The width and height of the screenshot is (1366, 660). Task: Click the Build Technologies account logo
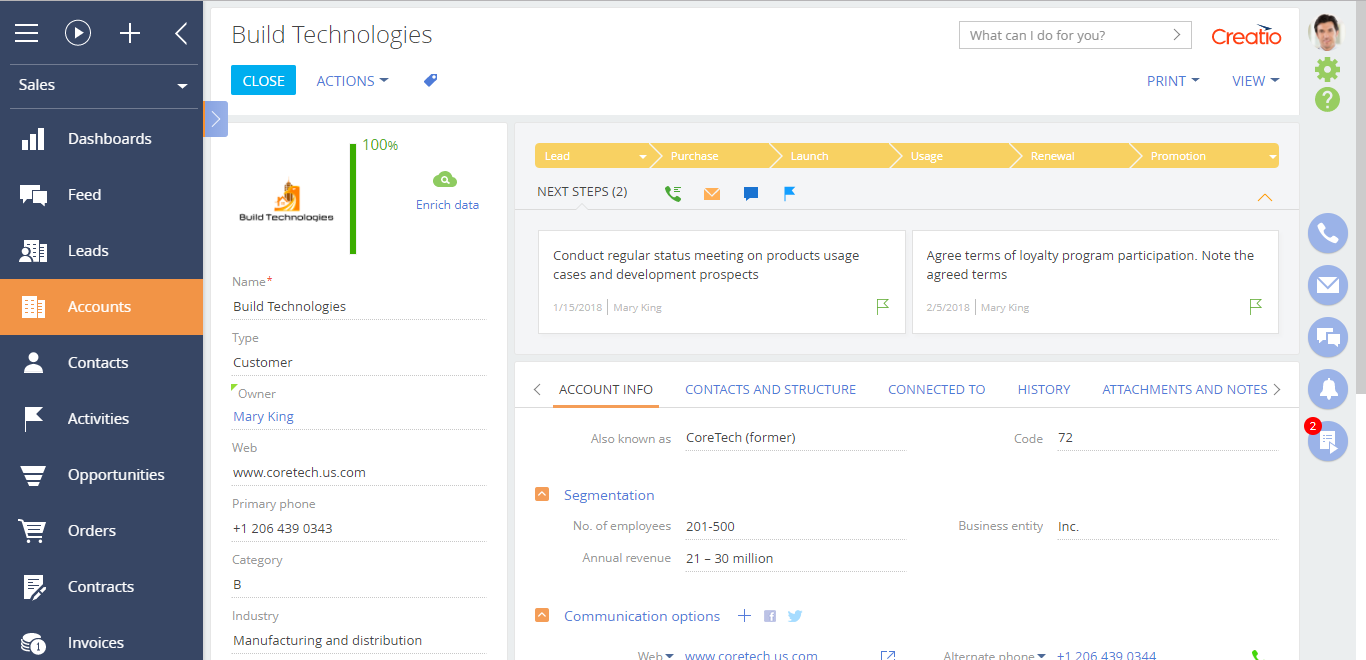286,200
